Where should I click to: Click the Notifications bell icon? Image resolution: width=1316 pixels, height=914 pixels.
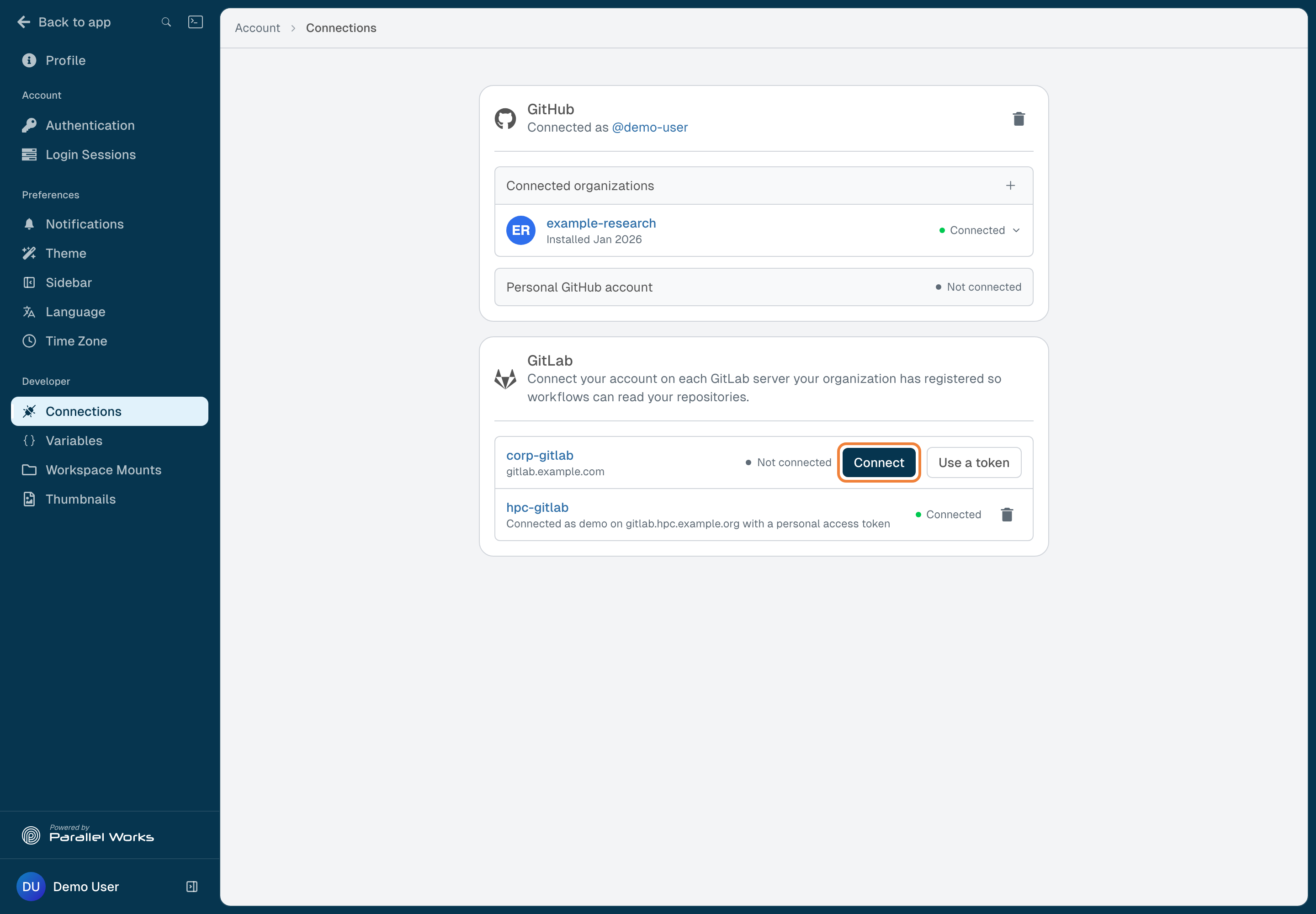pos(29,224)
